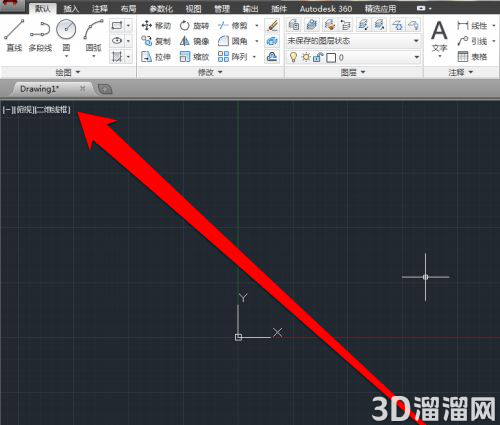Click the Match layer icon

(330, 25)
